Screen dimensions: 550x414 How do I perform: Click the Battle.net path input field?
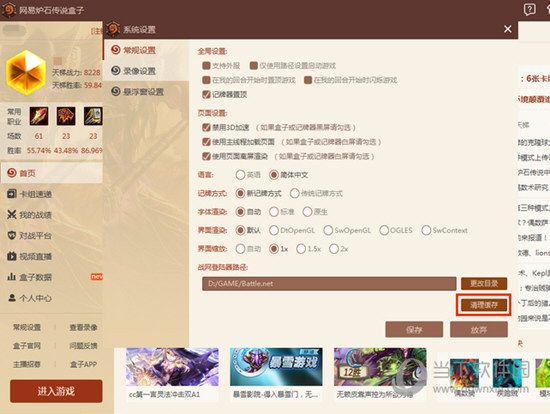[329, 283]
